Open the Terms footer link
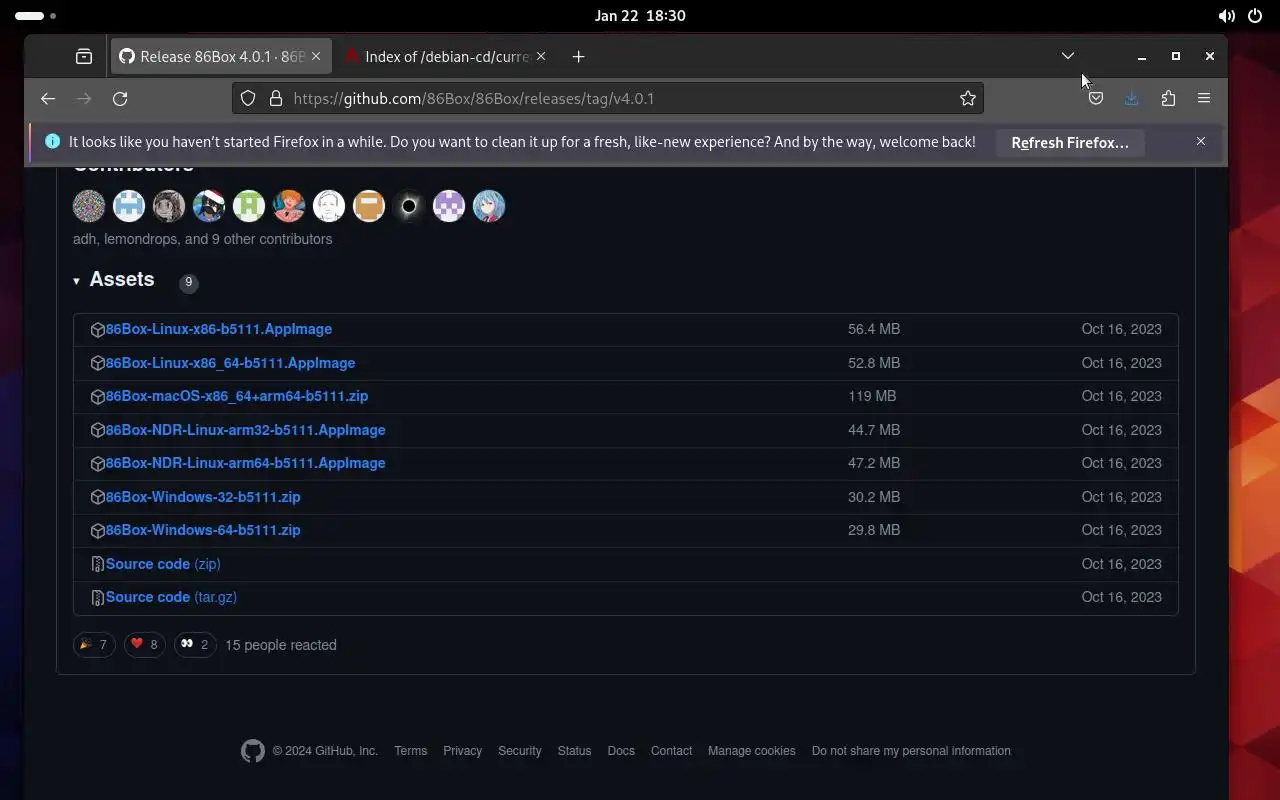Screen dimensions: 1280x800 pos(410,751)
